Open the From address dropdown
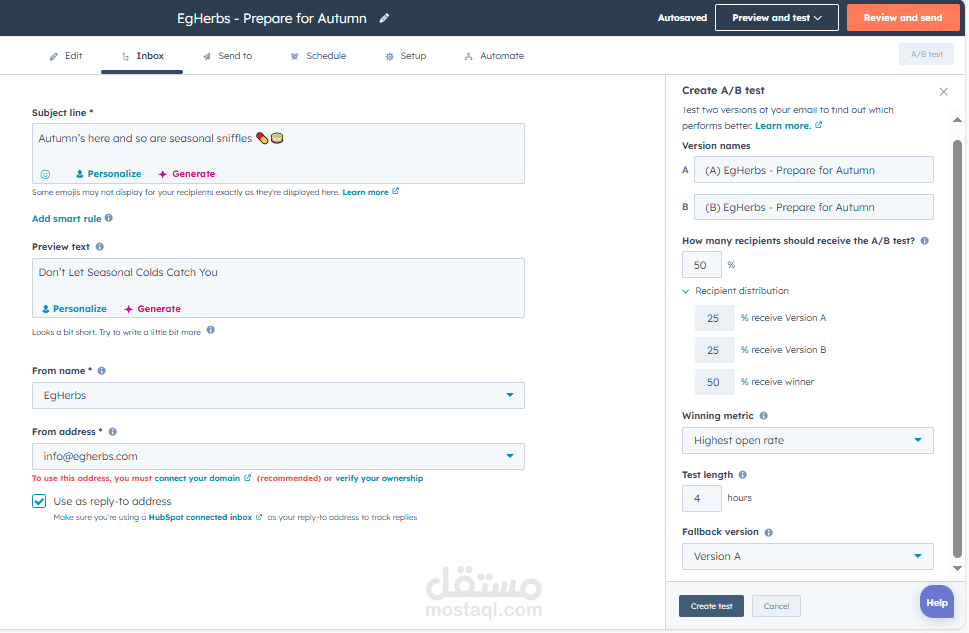This screenshot has width=969, height=633. coord(278,456)
